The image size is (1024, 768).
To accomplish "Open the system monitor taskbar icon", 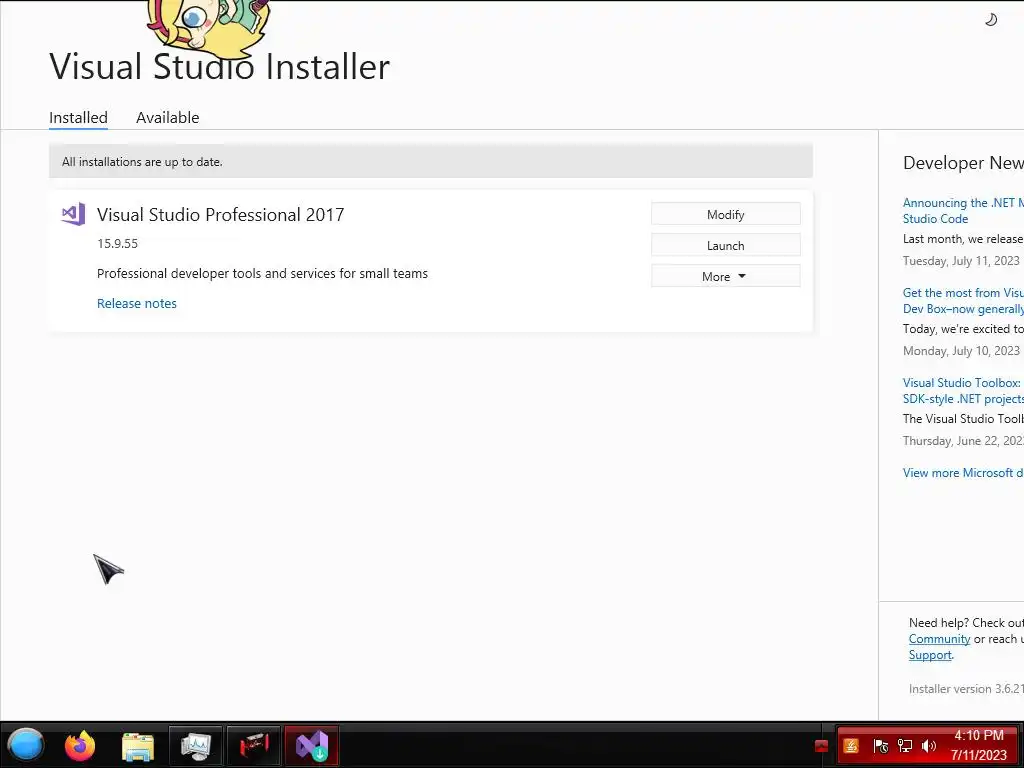I will click(x=196, y=745).
